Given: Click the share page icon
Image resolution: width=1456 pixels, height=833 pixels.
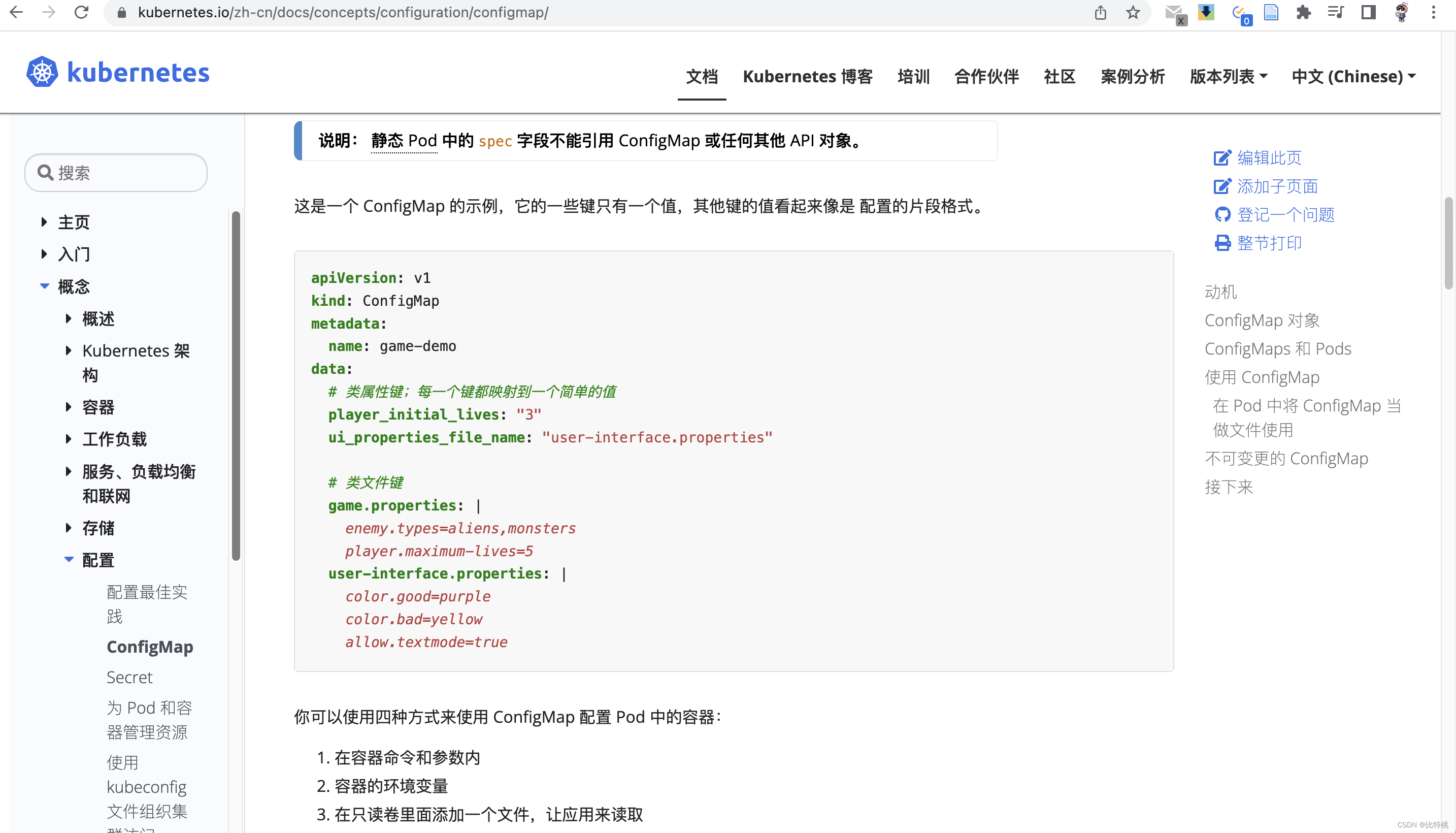Looking at the screenshot, I should [1101, 12].
